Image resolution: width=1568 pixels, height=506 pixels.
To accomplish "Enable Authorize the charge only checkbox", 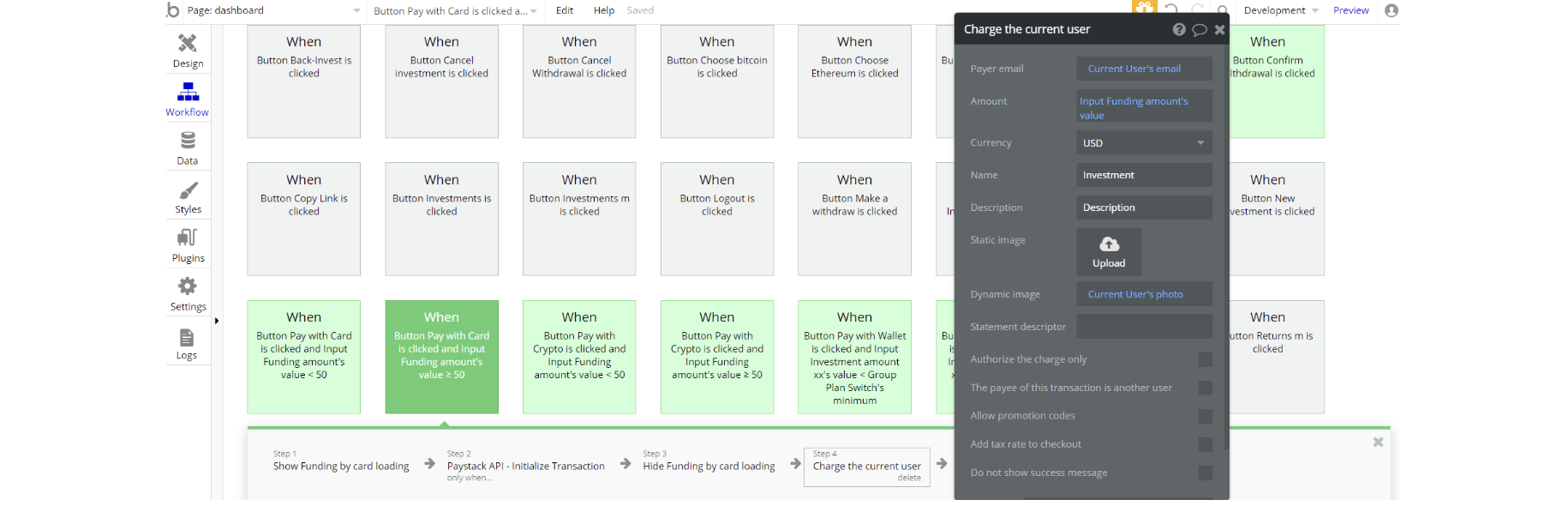I will point(1205,360).
